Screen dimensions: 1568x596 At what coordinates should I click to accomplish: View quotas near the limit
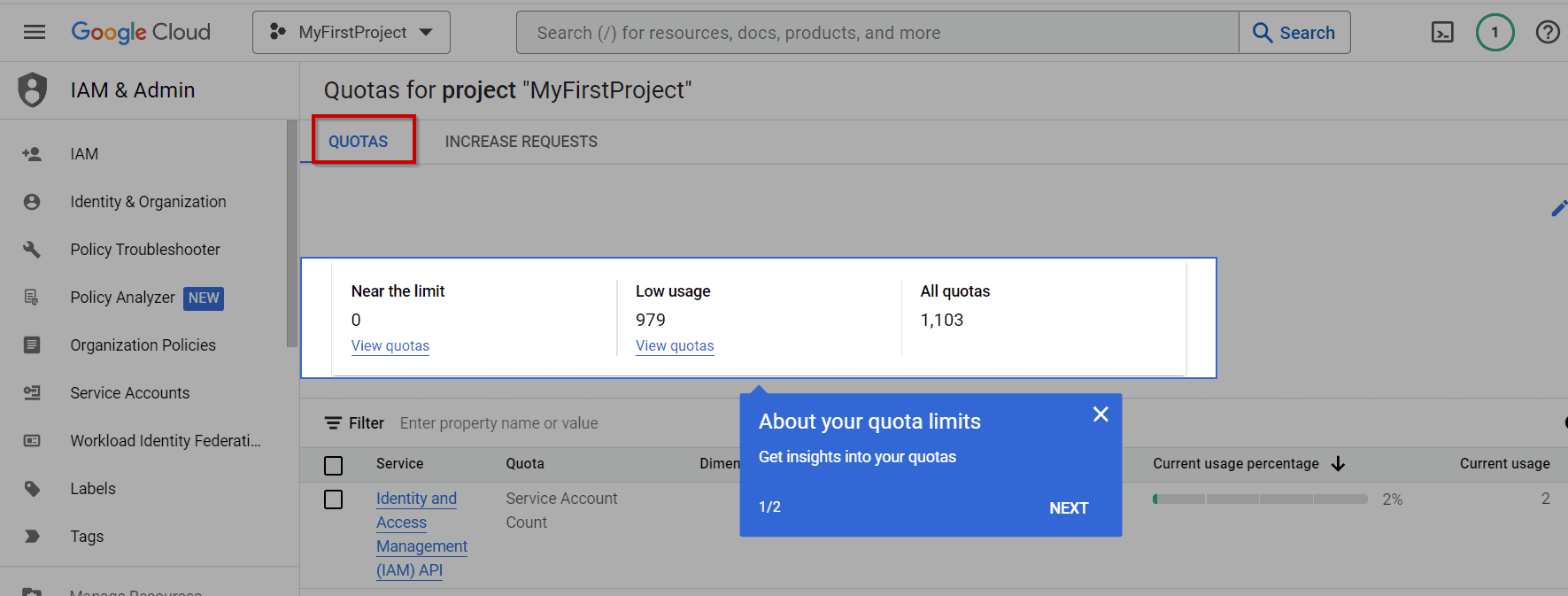390,346
